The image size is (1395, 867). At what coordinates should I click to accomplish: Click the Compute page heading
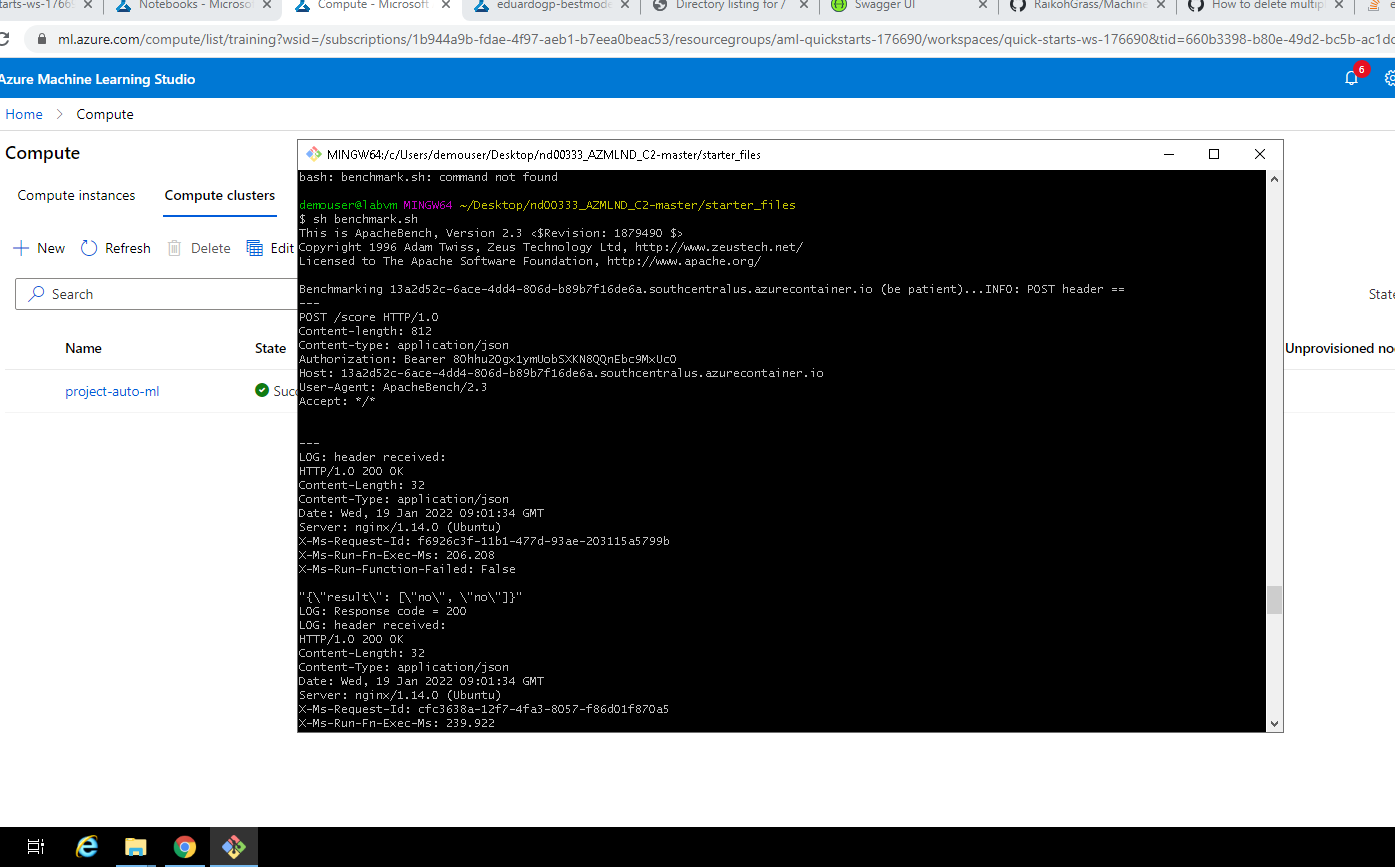point(43,153)
